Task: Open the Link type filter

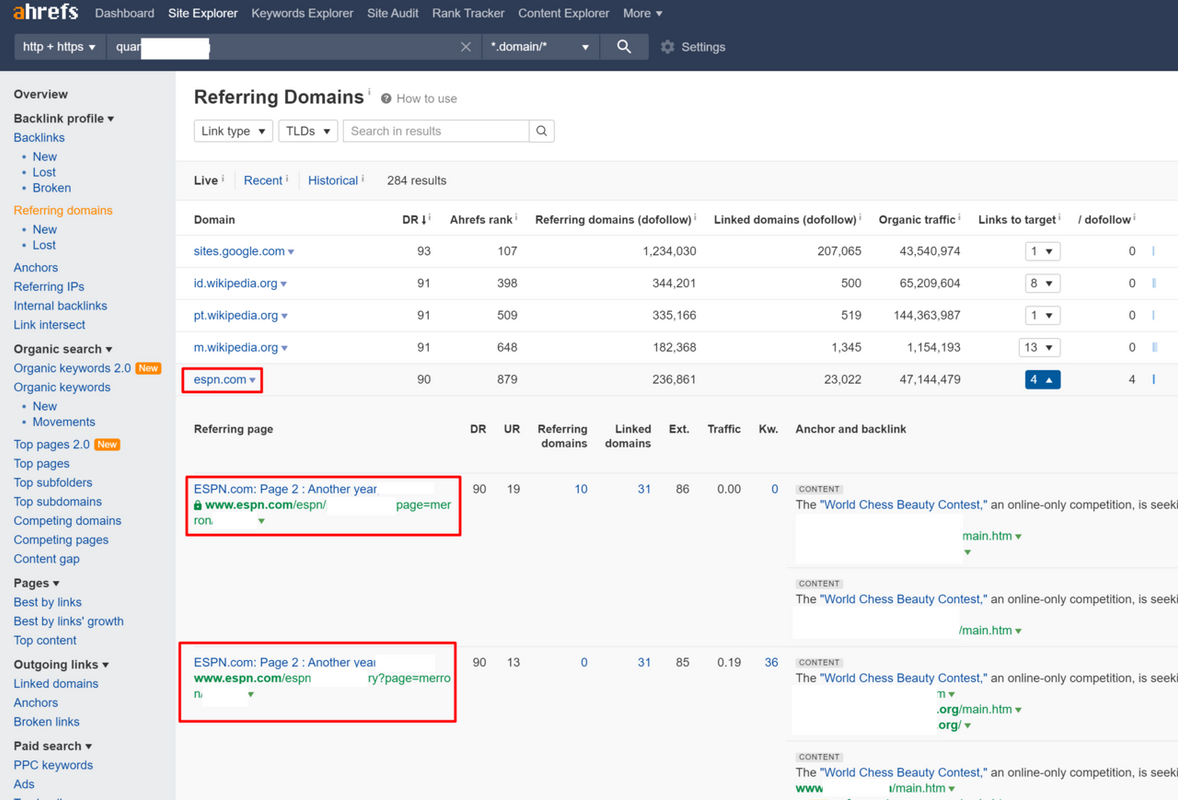Action: pyautogui.click(x=233, y=131)
